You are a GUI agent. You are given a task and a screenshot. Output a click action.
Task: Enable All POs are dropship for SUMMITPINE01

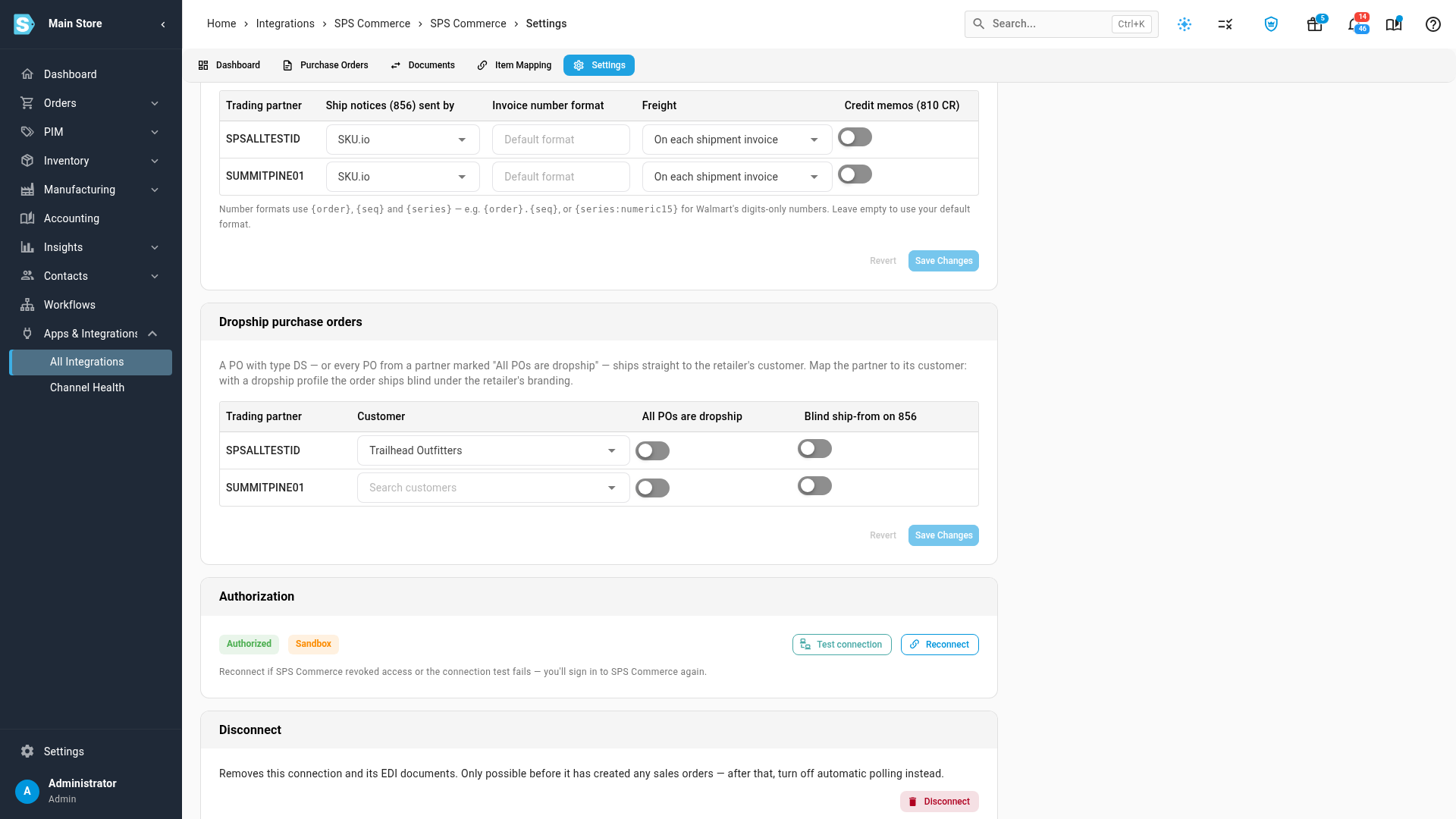tap(652, 488)
